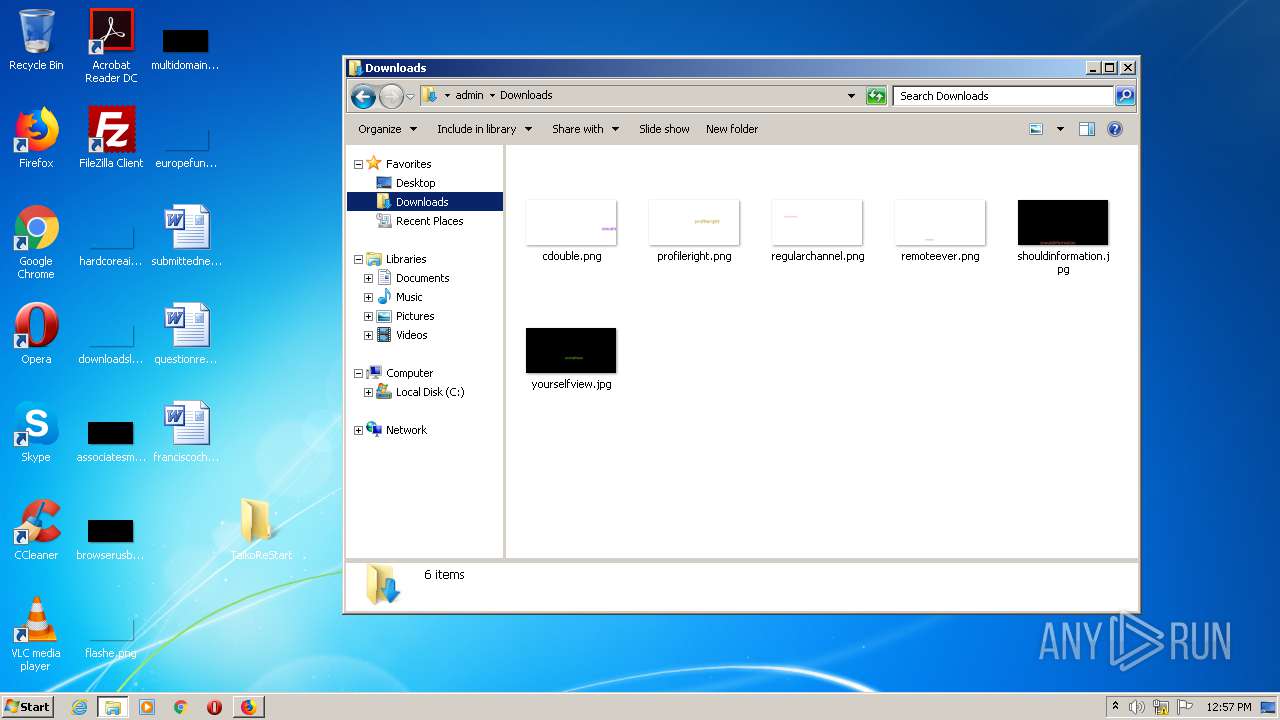Click the Back navigation arrow in Explorer
The width and height of the screenshot is (1280, 720).
363,96
